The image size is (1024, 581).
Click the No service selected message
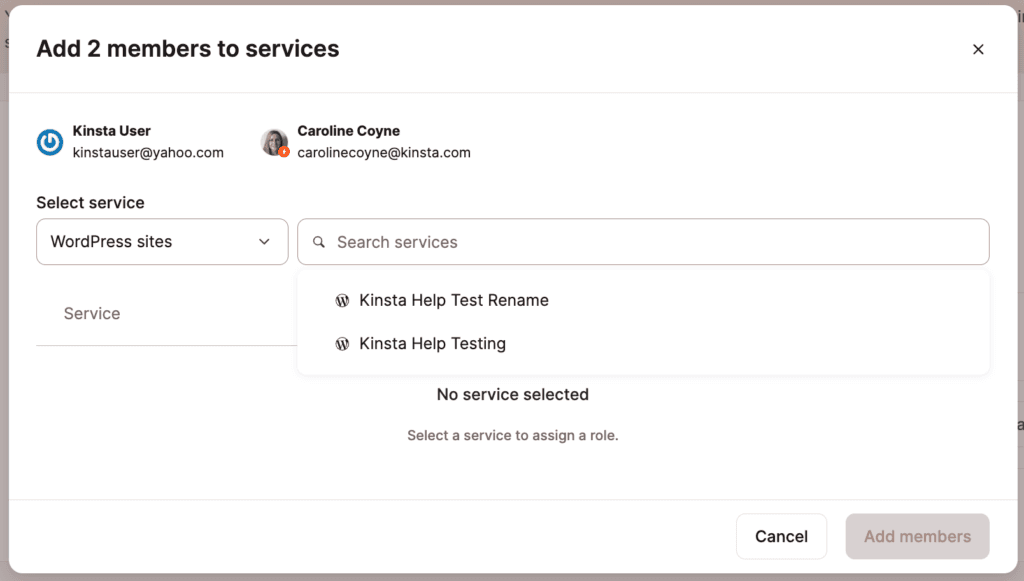tap(513, 394)
